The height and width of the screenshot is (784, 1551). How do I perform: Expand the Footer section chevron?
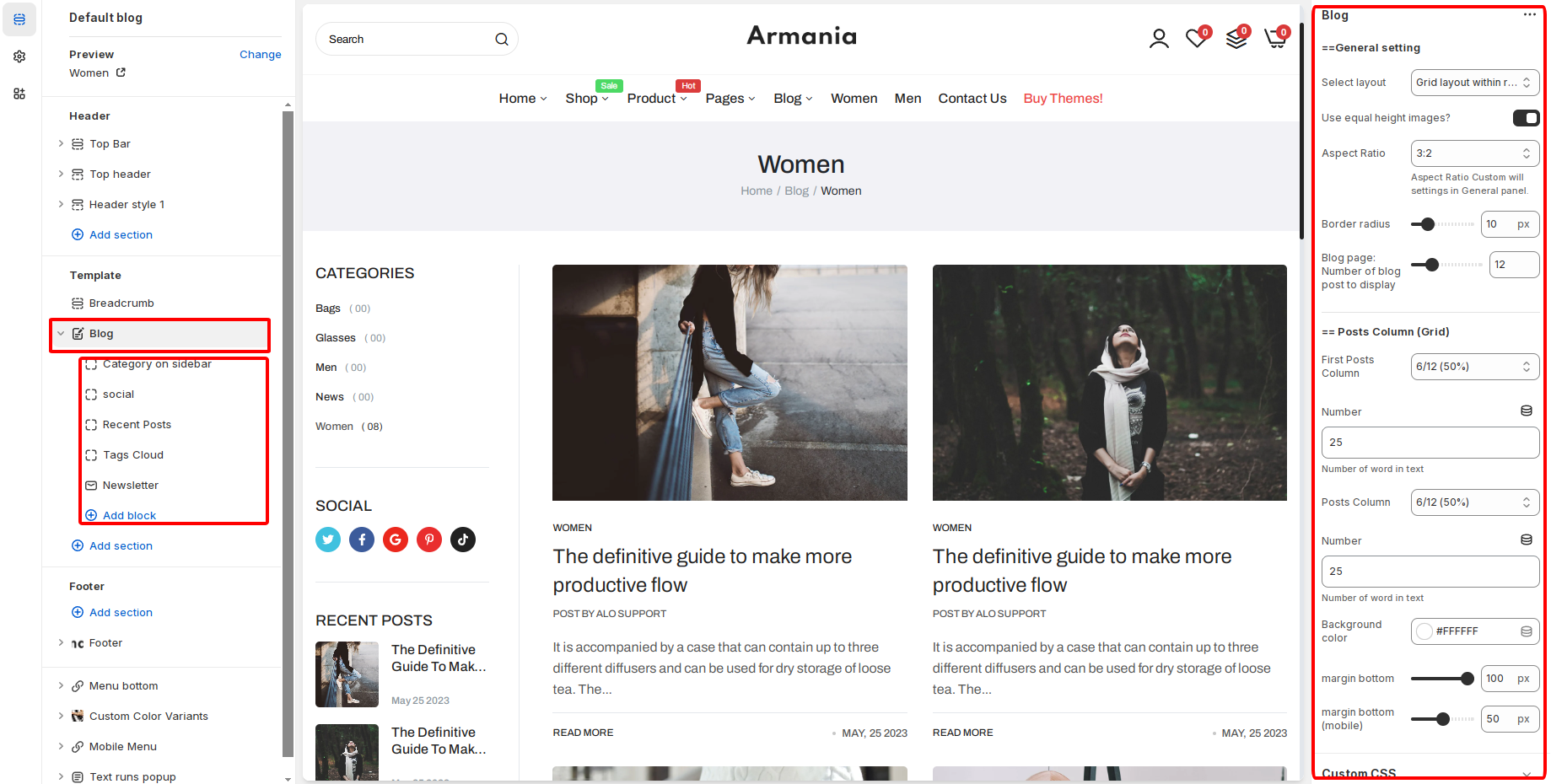tap(61, 643)
